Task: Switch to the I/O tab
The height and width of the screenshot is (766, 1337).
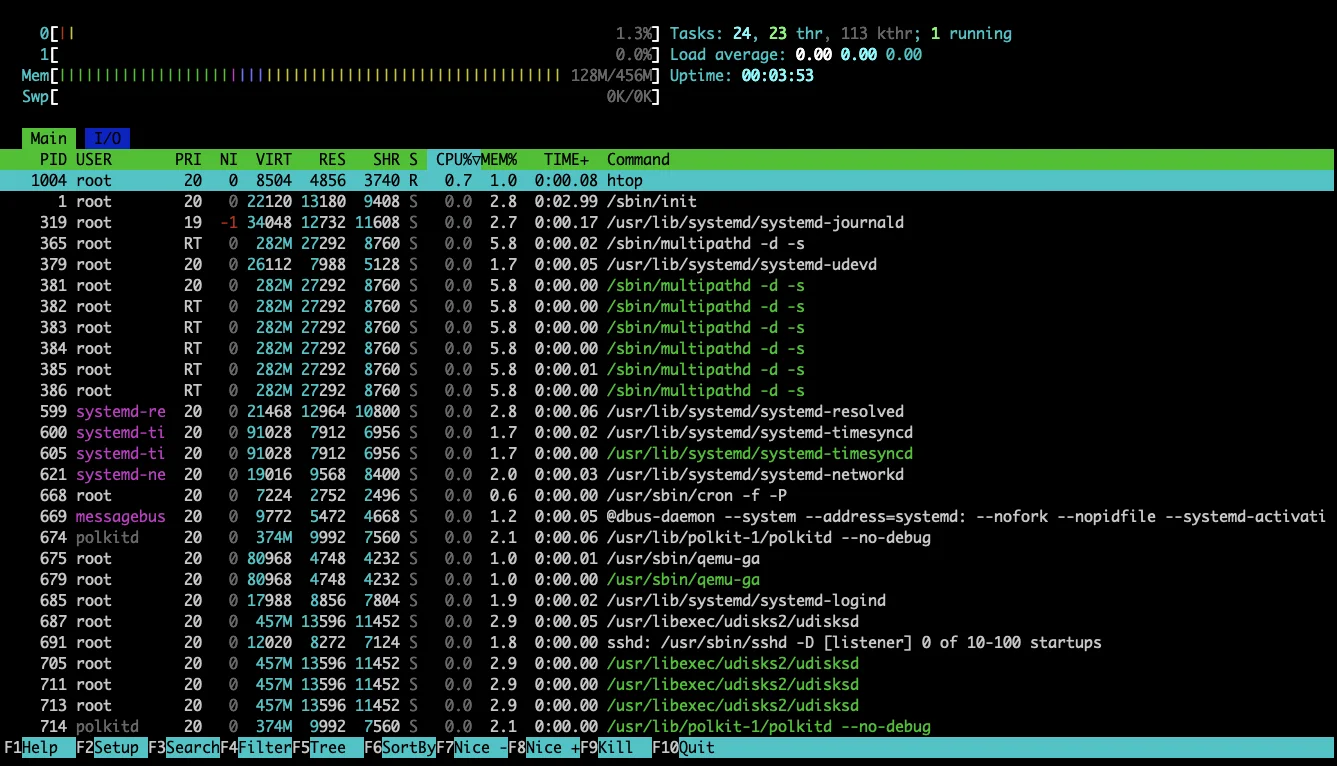Action: 107,139
